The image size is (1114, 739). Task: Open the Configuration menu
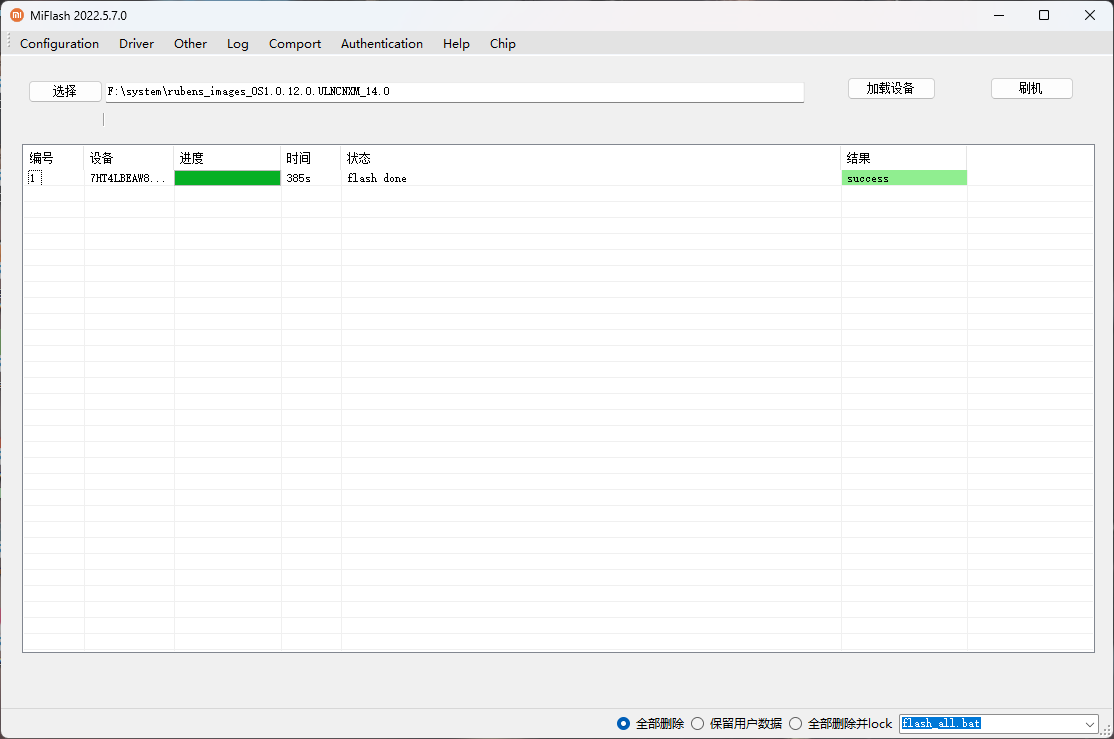[60, 43]
